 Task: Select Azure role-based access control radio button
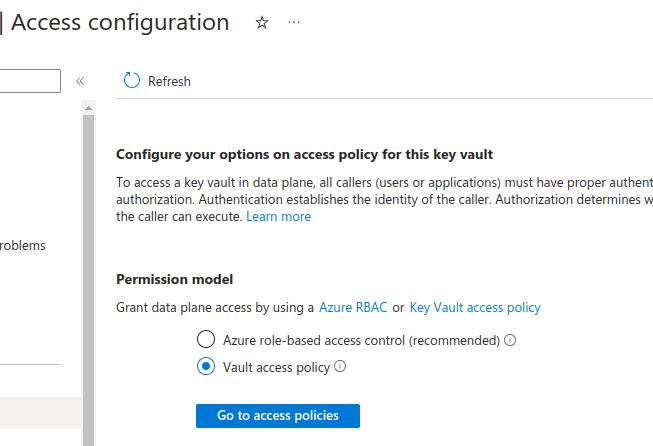click(x=206, y=339)
